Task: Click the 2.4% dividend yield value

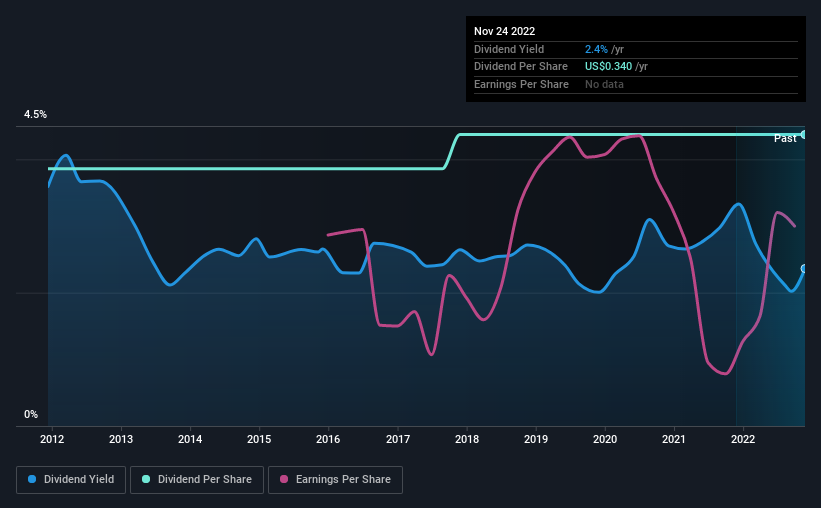Action: [x=596, y=49]
